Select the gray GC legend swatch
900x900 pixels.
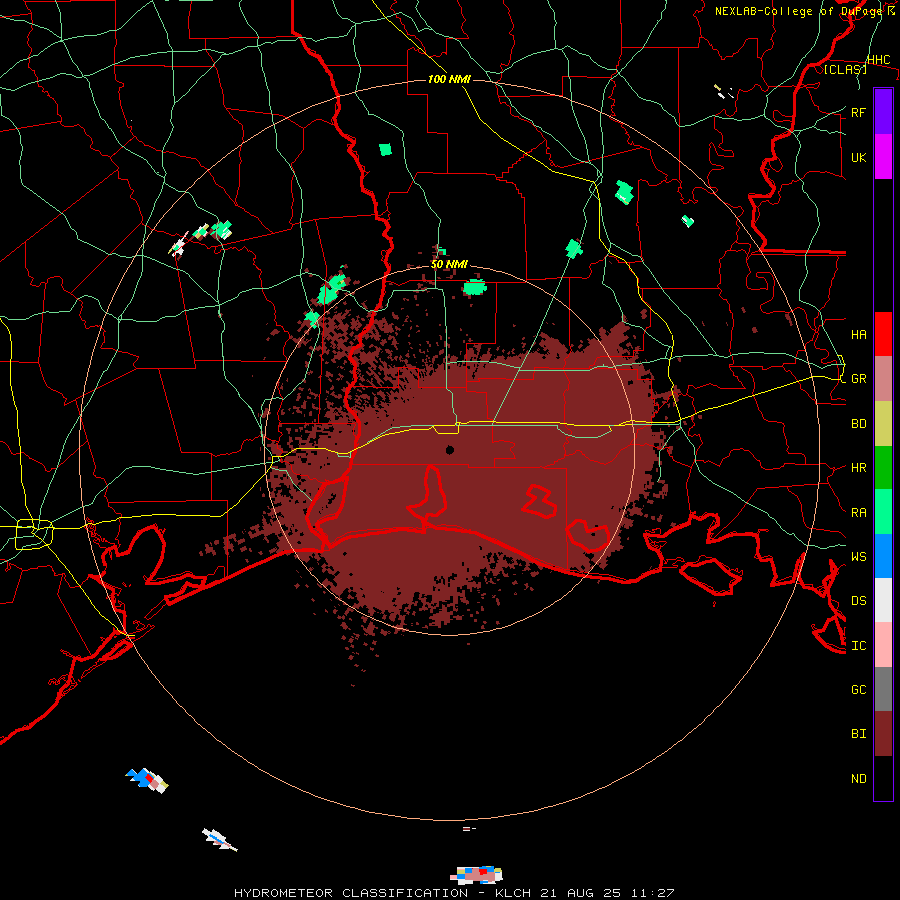[x=883, y=689]
